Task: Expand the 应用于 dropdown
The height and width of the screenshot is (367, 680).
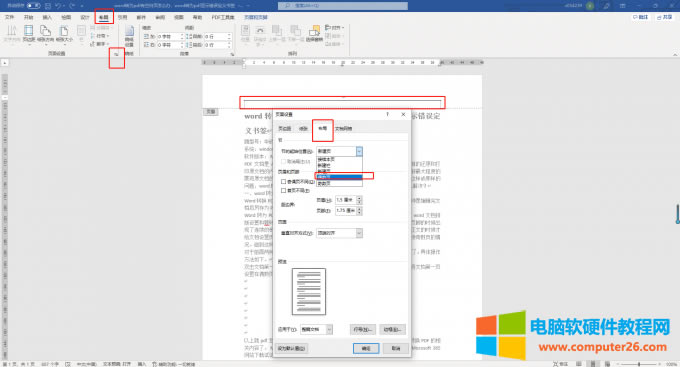Action: click(316, 330)
